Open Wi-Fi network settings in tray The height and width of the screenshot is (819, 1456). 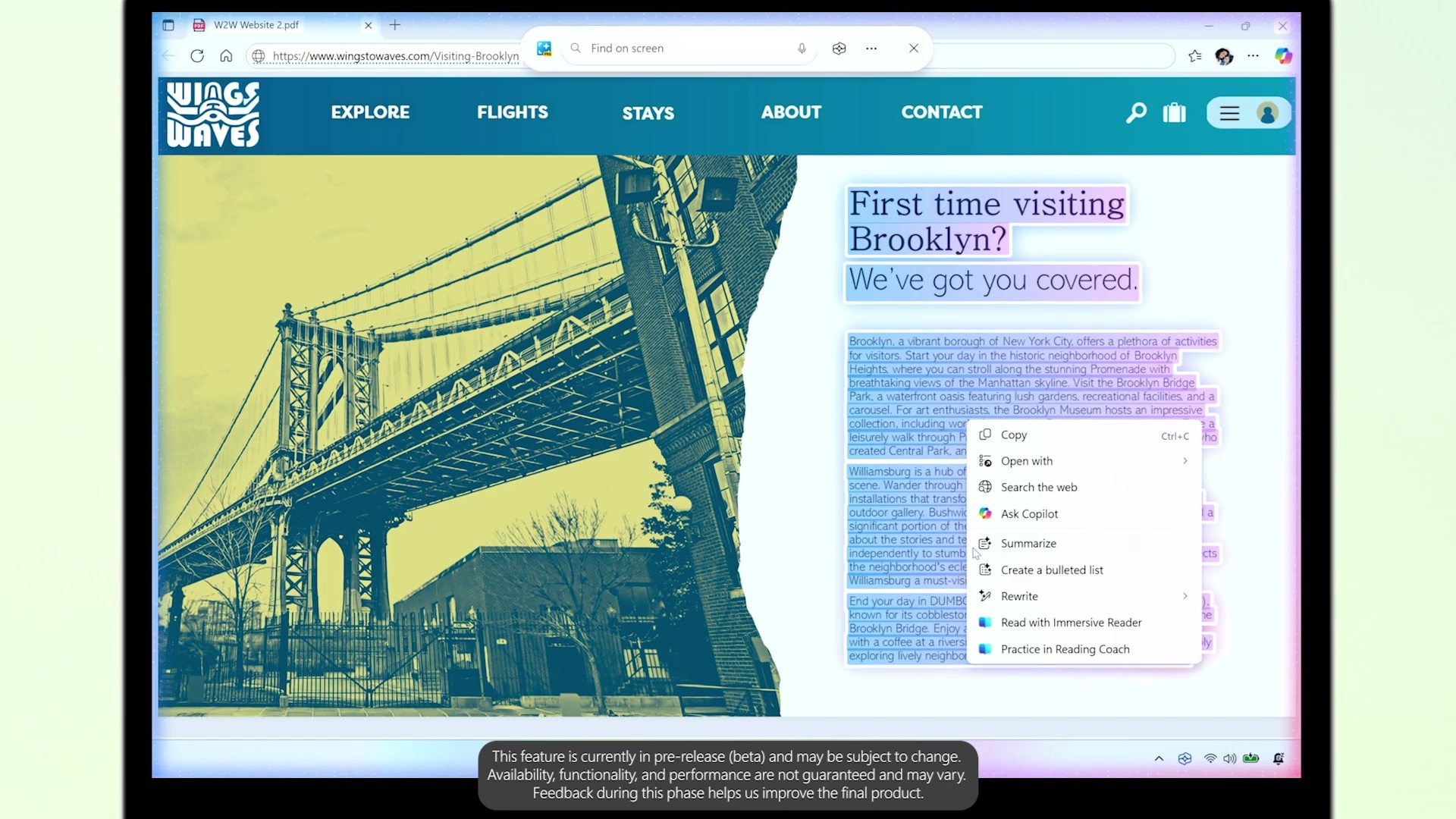(1210, 758)
